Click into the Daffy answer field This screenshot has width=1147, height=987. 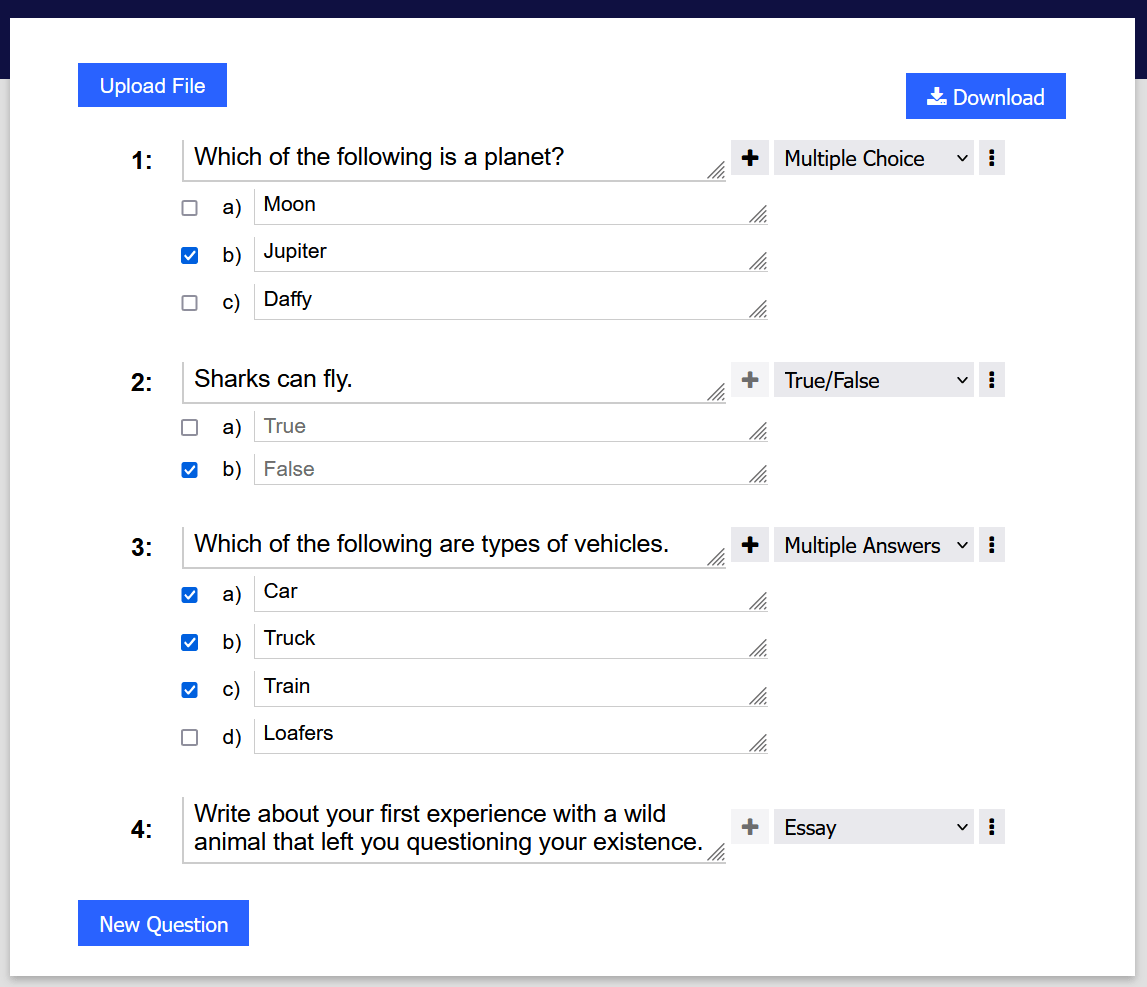(x=511, y=301)
